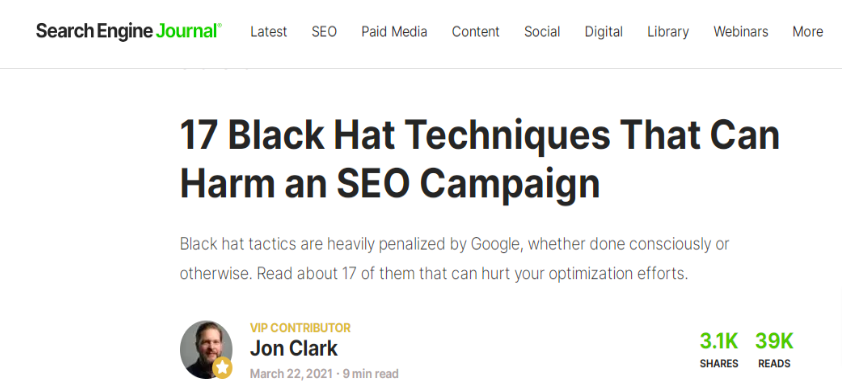Open the SEO navigation menu

[x=324, y=32]
